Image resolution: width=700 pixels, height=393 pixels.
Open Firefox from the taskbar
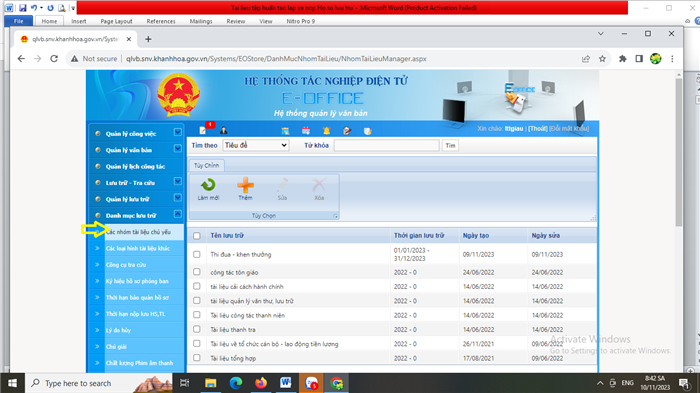tap(261, 383)
